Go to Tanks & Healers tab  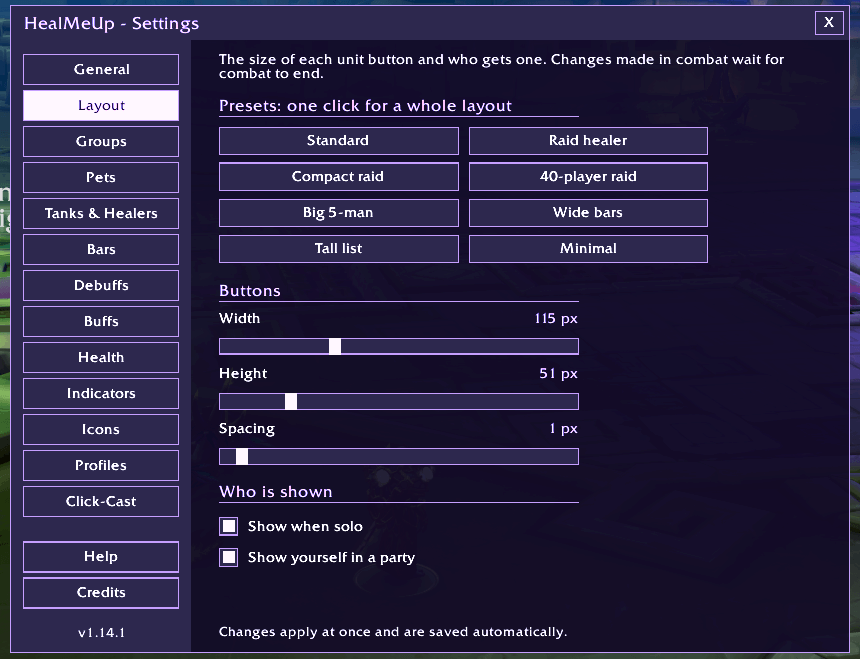pos(101,213)
